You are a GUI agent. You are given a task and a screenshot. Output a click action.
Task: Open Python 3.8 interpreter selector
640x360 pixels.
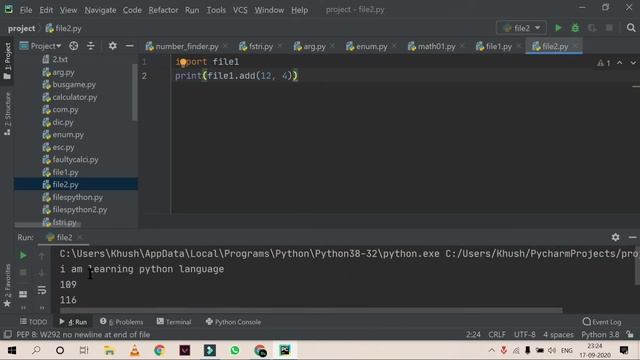[x=600, y=334]
